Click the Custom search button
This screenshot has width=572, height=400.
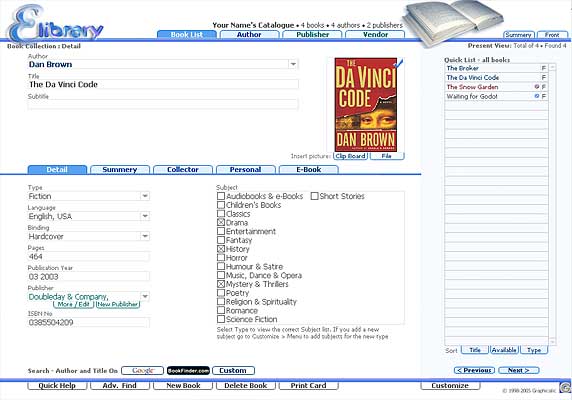click(233, 370)
